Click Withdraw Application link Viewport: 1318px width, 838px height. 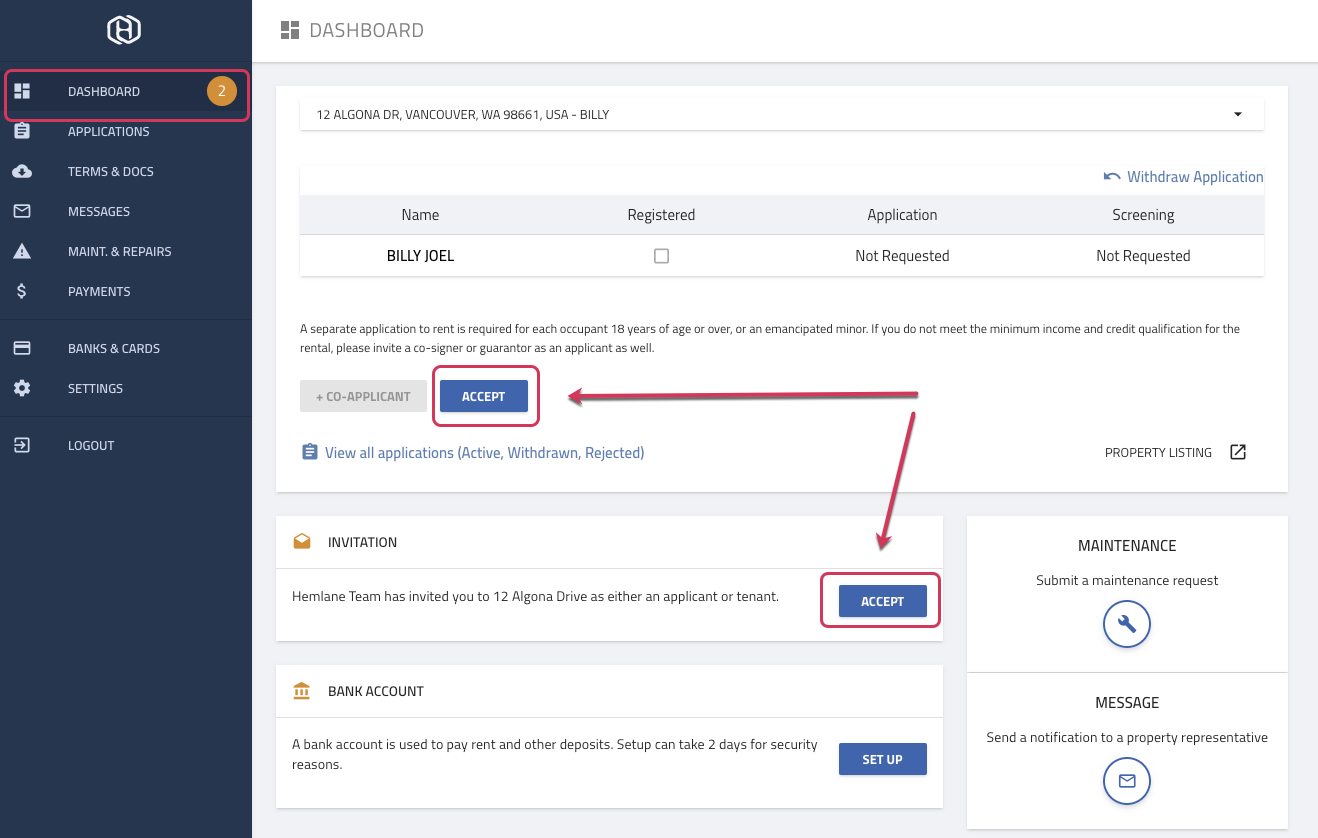coord(1184,177)
